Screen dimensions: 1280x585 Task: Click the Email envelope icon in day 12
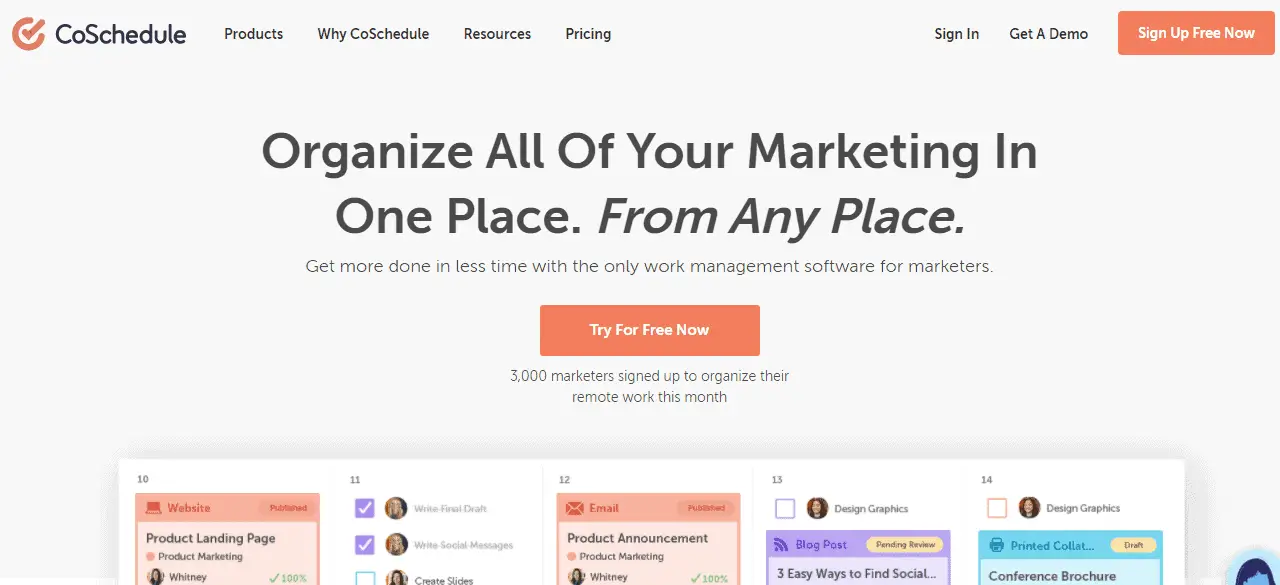click(574, 508)
